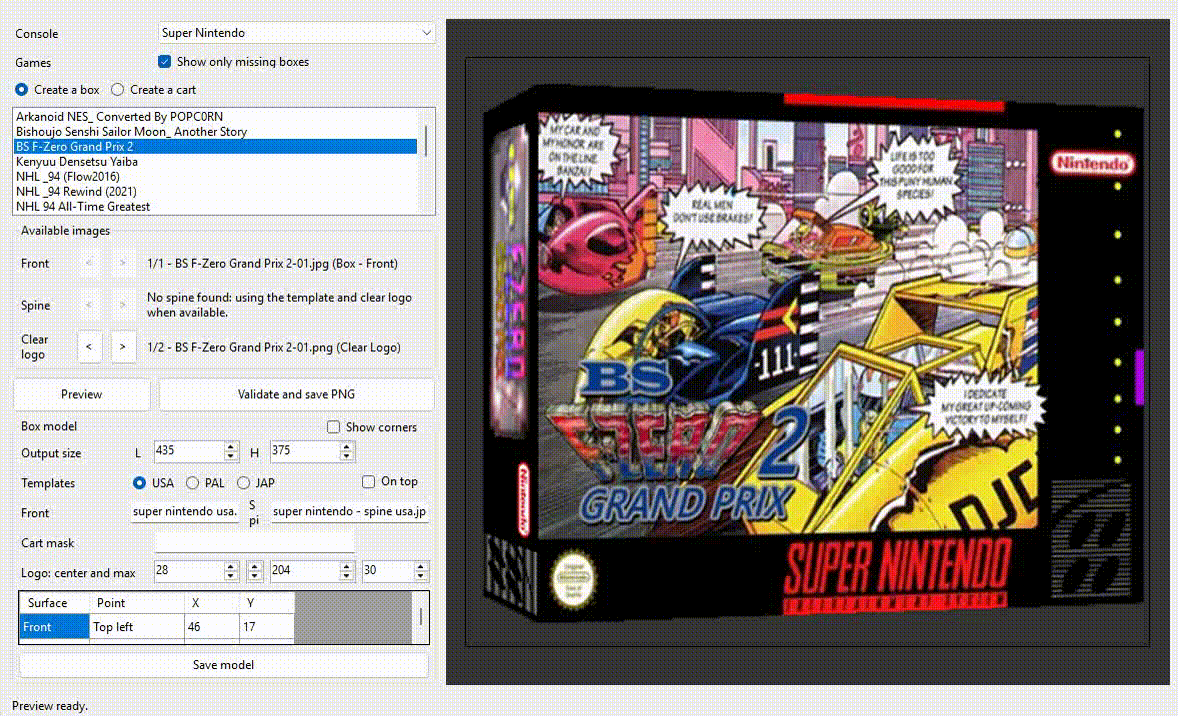Viewport: 1178px width, 716px height.
Task: Click the Preview button
Action: coord(82,394)
